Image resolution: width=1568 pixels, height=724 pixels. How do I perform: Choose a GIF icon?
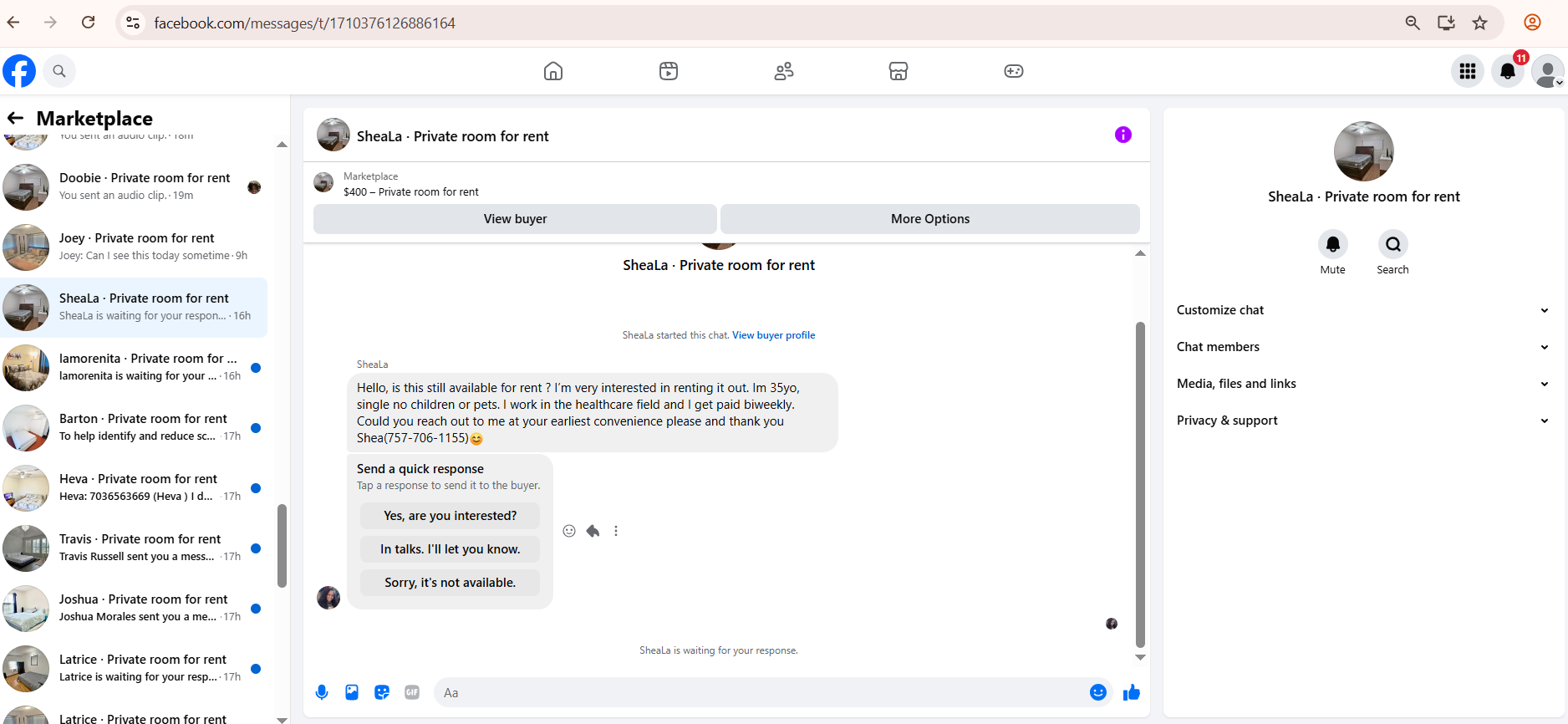tap(412, 692)
